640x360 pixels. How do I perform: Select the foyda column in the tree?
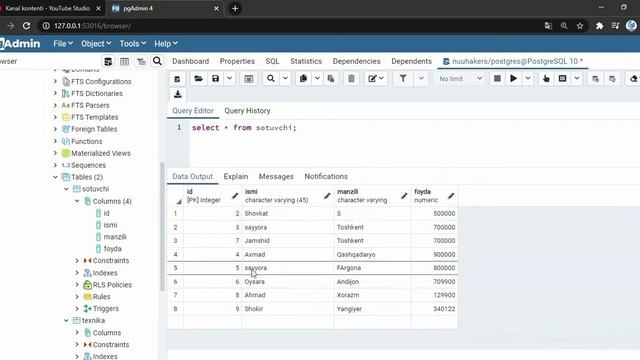coord(112,249)
